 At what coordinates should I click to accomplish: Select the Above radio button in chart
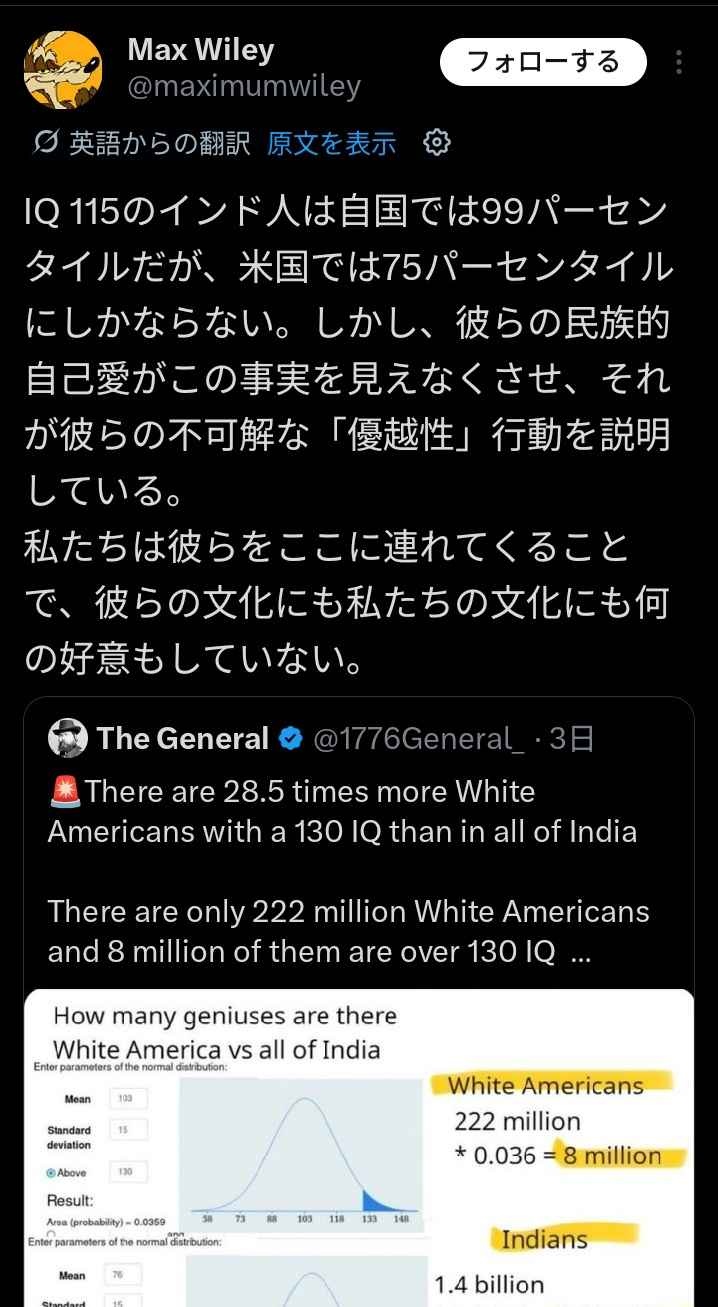tap(50, 1172)
